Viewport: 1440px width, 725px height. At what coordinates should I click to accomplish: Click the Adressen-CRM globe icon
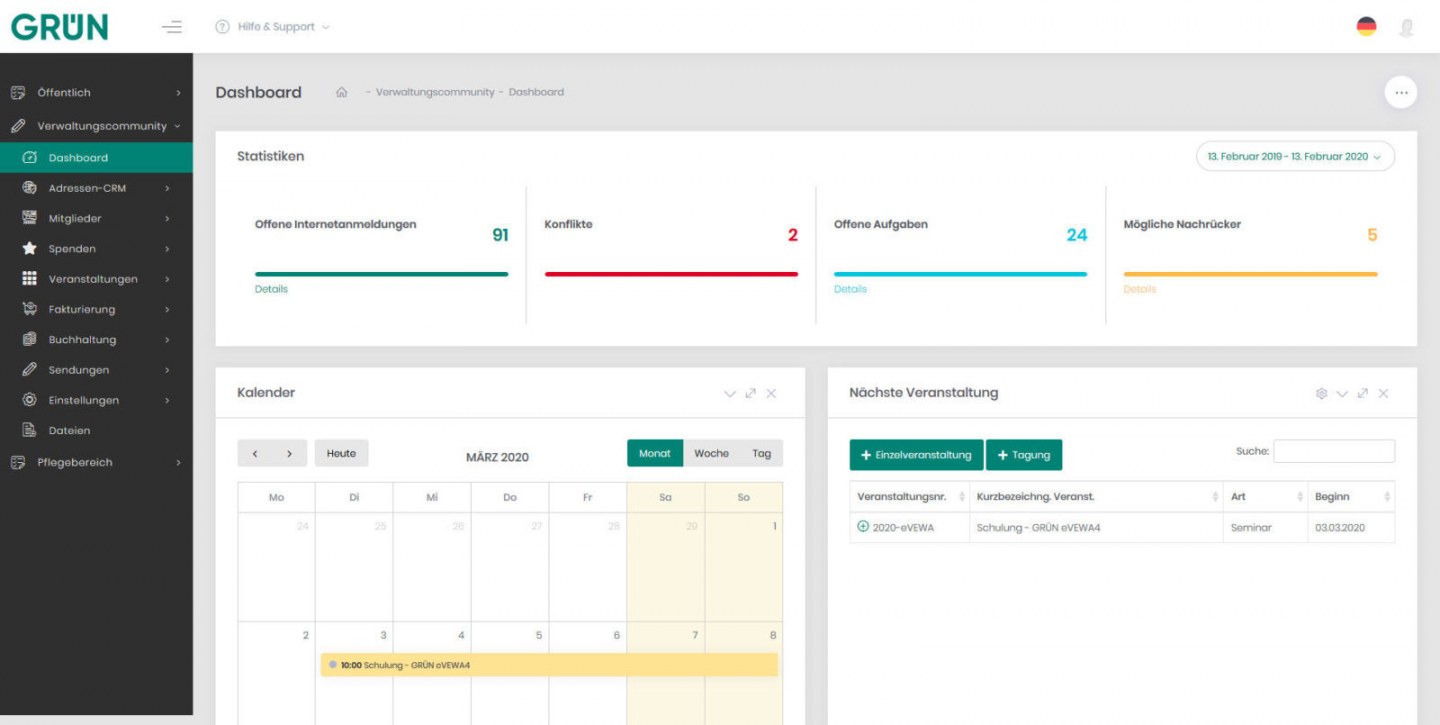[x=29, y=188]
